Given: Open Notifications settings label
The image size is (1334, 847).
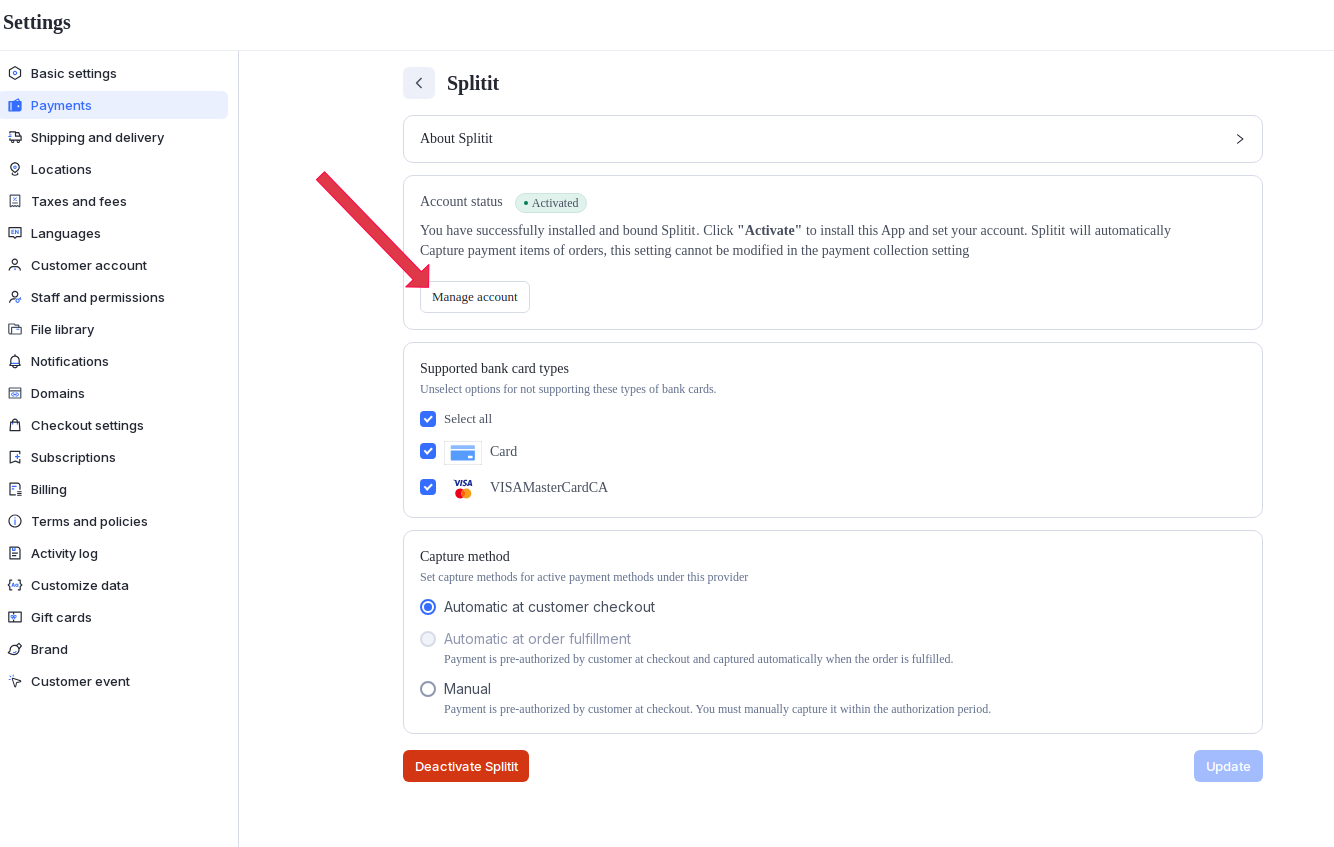Looking at the screenshot, I should coord(70,361).
